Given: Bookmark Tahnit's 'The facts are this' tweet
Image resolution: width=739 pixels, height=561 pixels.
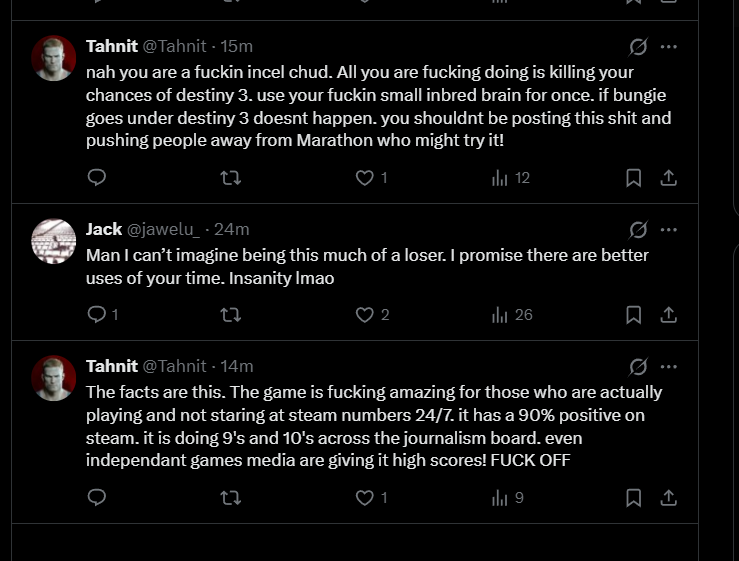Looking at the screenshot, I should [x=633, y=497].
